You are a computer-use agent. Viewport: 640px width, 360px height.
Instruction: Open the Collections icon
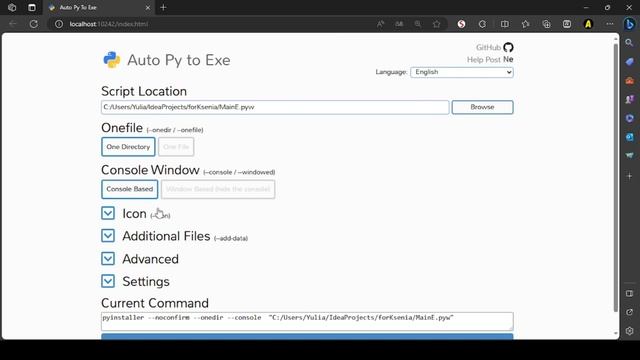[x=546, y=24]
